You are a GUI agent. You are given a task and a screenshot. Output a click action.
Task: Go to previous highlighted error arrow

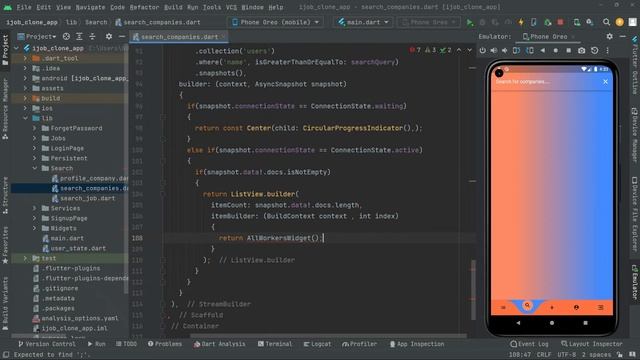459,50
